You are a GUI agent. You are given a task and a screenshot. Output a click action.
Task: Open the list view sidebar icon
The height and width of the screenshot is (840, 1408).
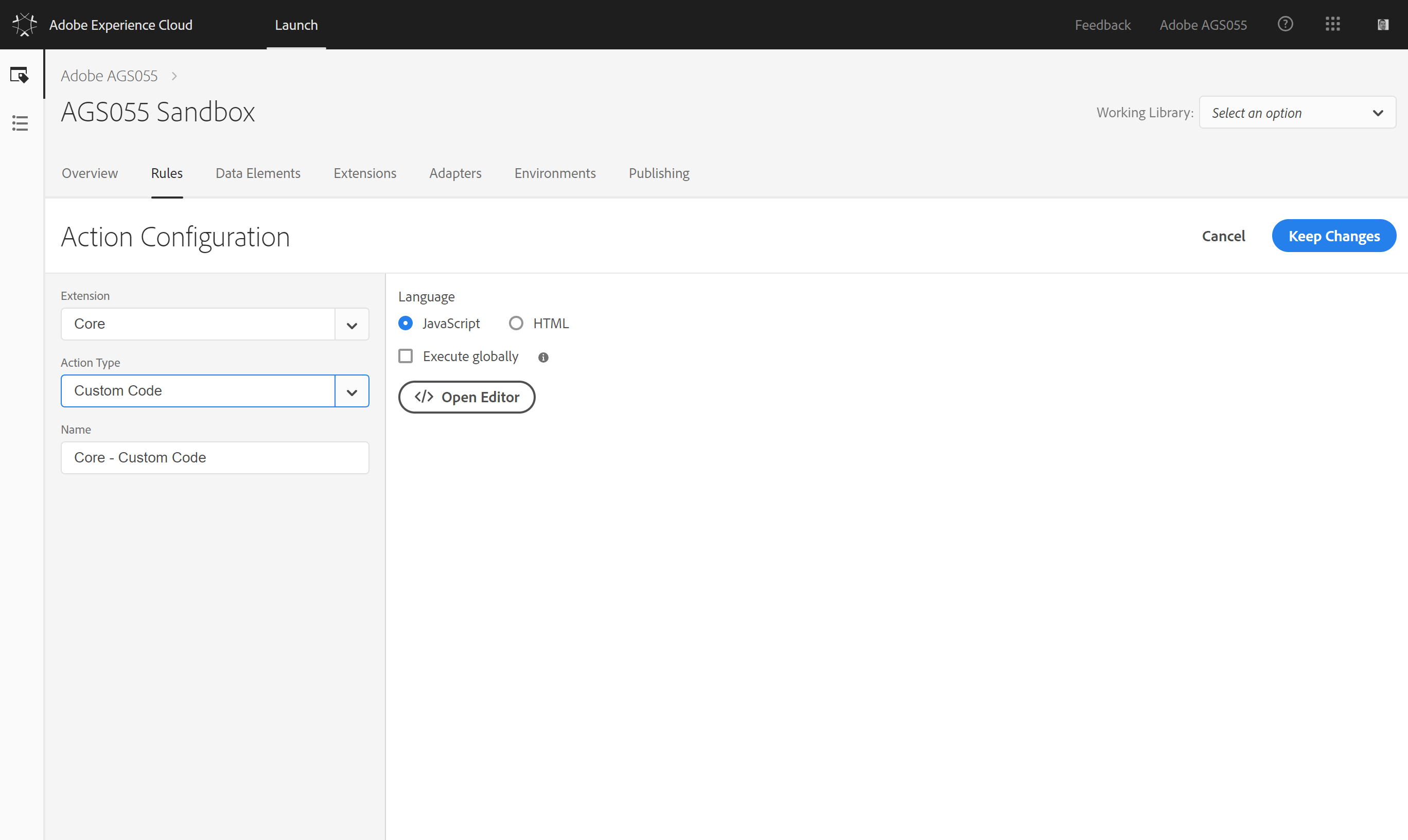pos(20,123)
